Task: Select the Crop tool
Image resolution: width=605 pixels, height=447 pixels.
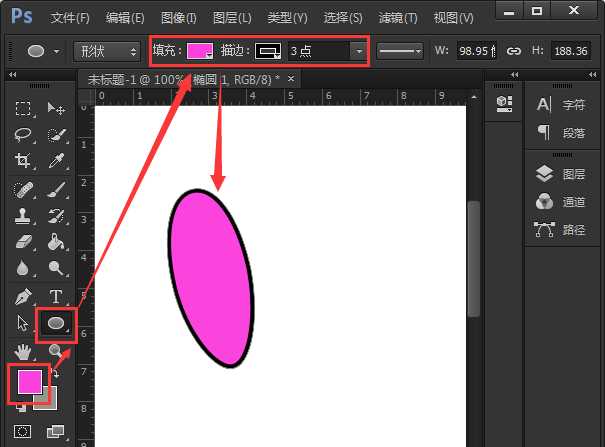Action: tap(23, 161)
